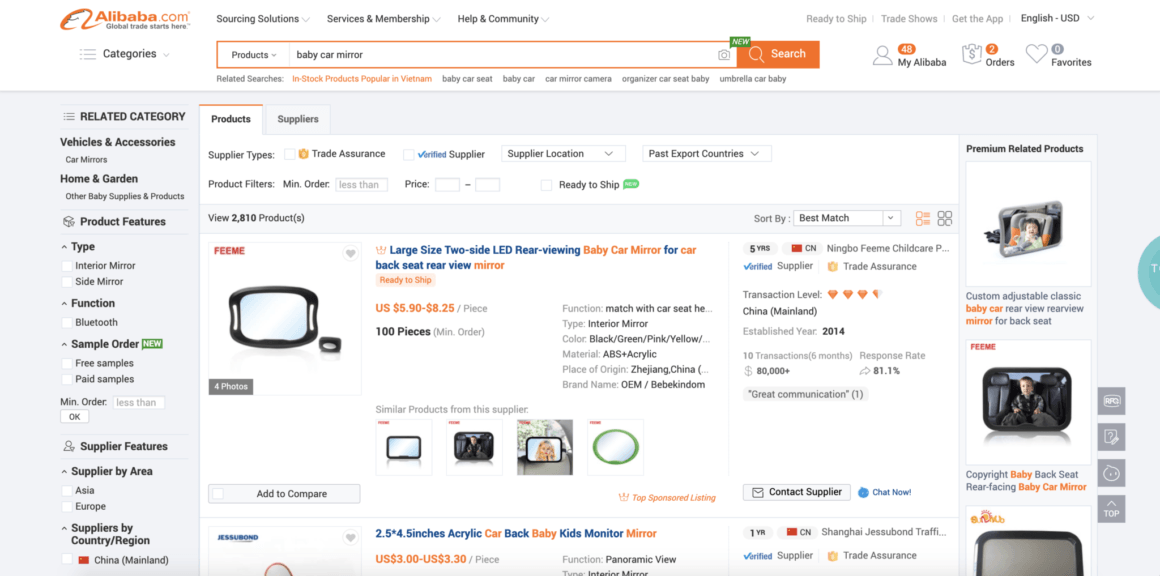This screenshot has height=576, width=1160.
Task: Click Product Features cube icon
Action: [69, 222]
